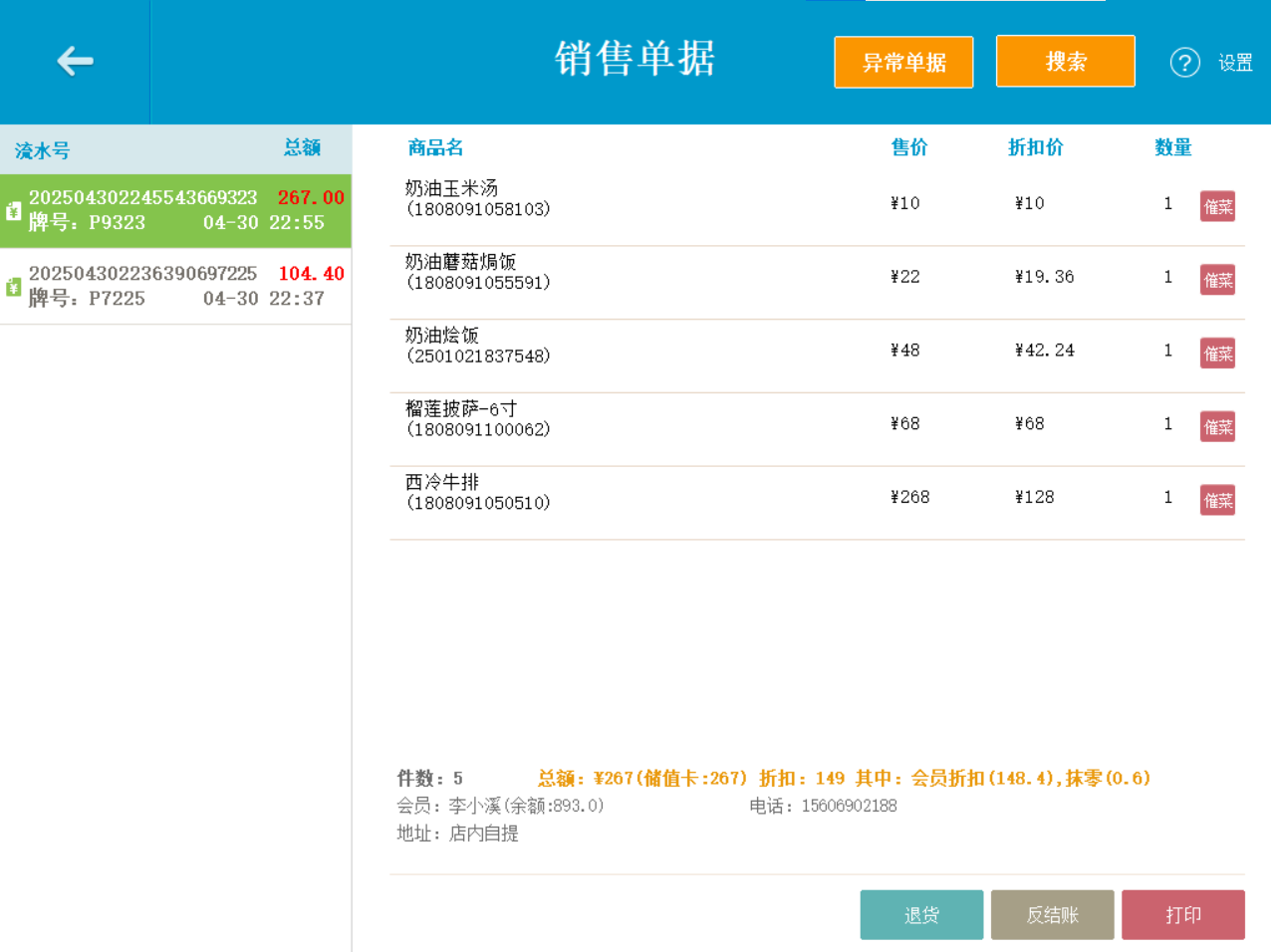Screen dimensions: 1271x952
Task: Click the receipt icon for order P7225
Action: (13, 287)
